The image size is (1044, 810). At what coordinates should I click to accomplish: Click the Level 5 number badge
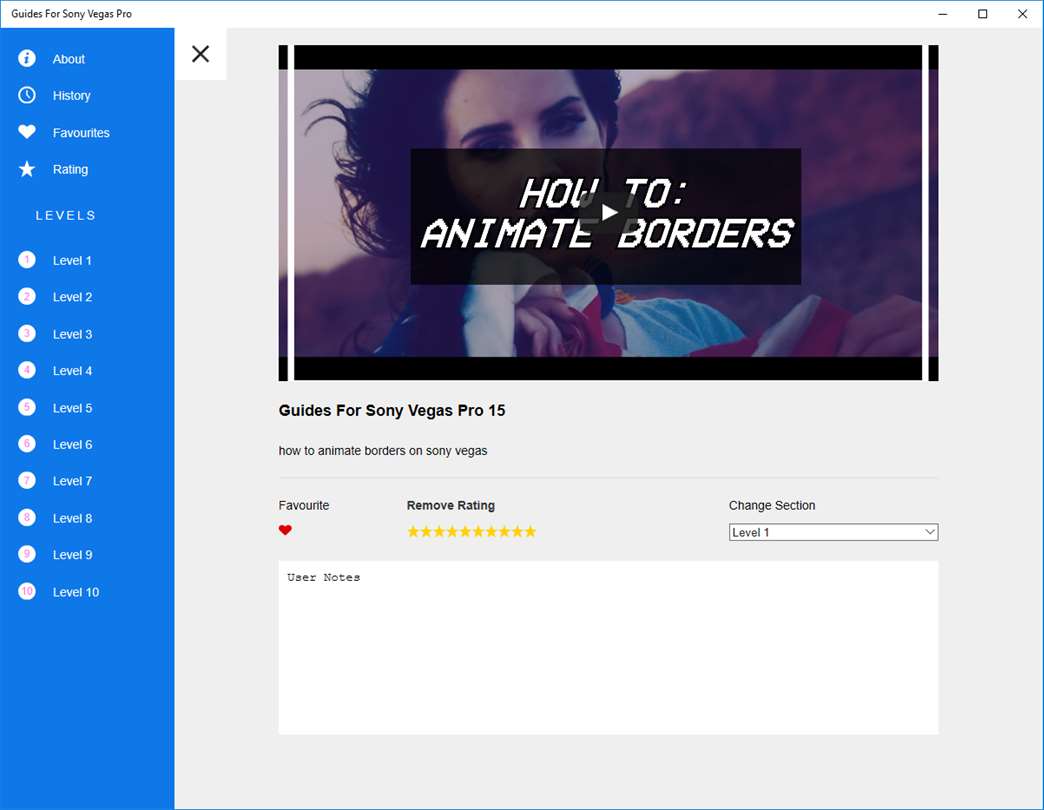[27, 407]
